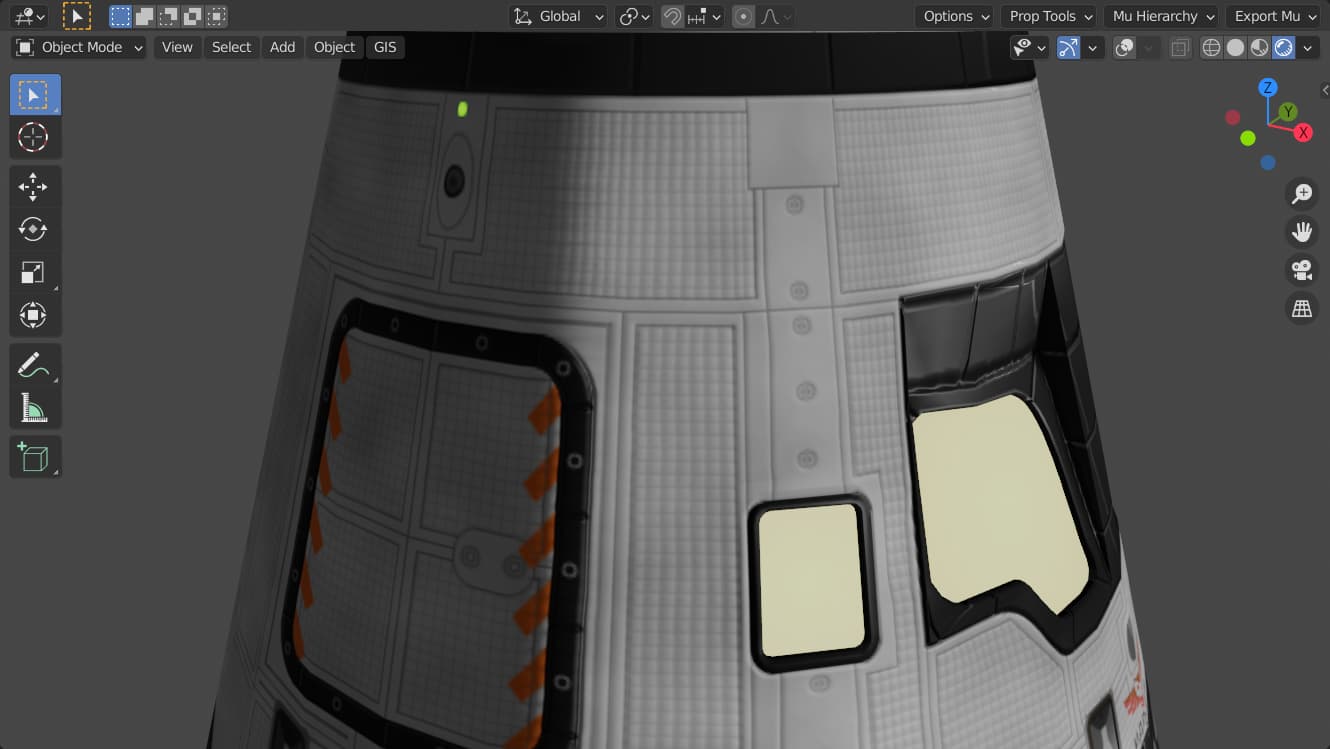The image size is (1330, 749).
Task: Set selection mode to new selection
Action: click(120, 16)
